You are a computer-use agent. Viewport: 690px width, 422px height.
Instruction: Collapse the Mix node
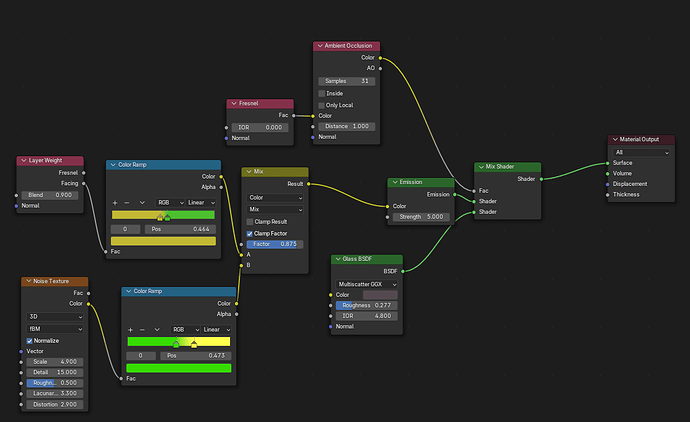(x=249, y=172)
